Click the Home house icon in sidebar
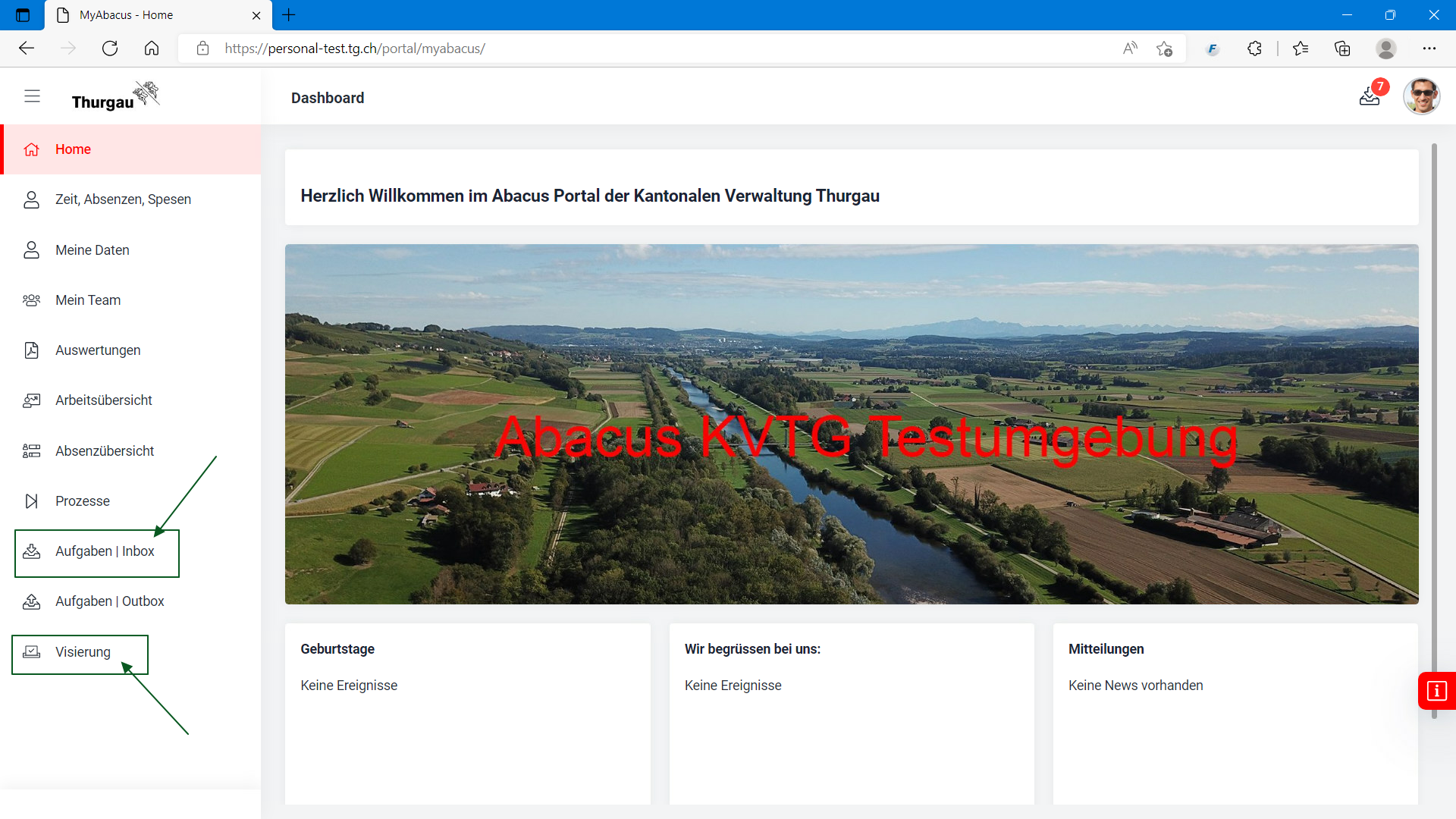This screenshot has height=819, width=1456. [32, 149]
